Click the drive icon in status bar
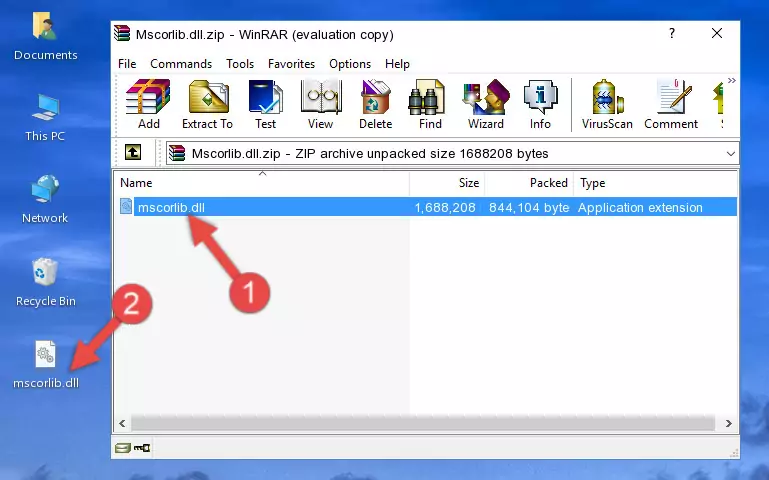Screen dimensions: 769x480 123,447
